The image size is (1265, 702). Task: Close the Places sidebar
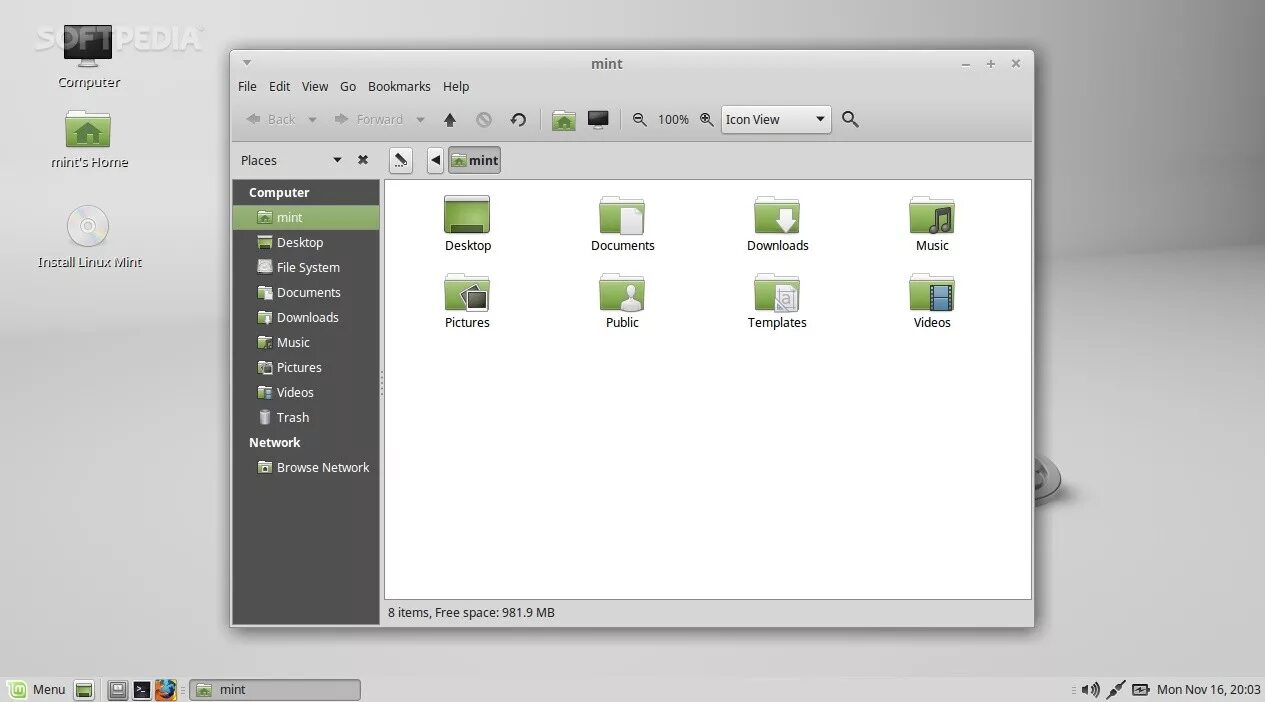click(363, 160)
